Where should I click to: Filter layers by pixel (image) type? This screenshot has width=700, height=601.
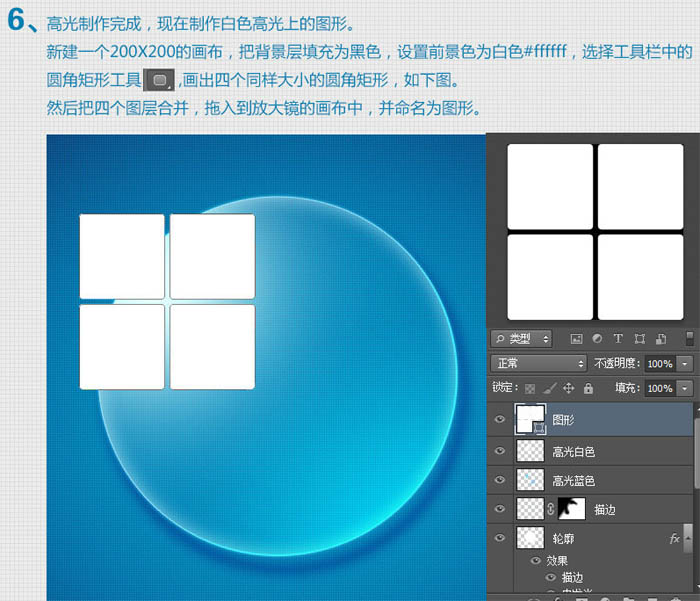[x=576, y=339]
